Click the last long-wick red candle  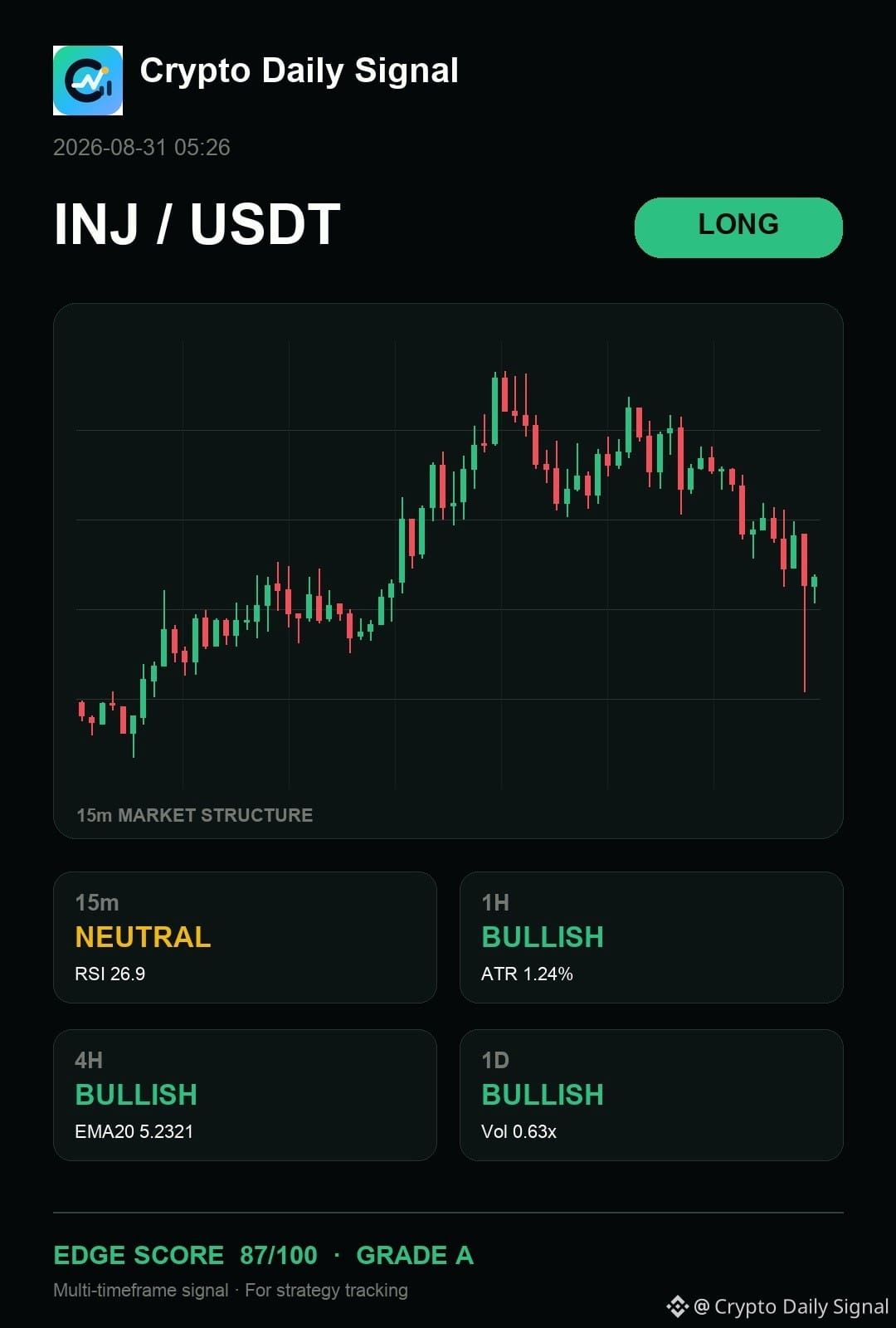[x=805, y=613]
